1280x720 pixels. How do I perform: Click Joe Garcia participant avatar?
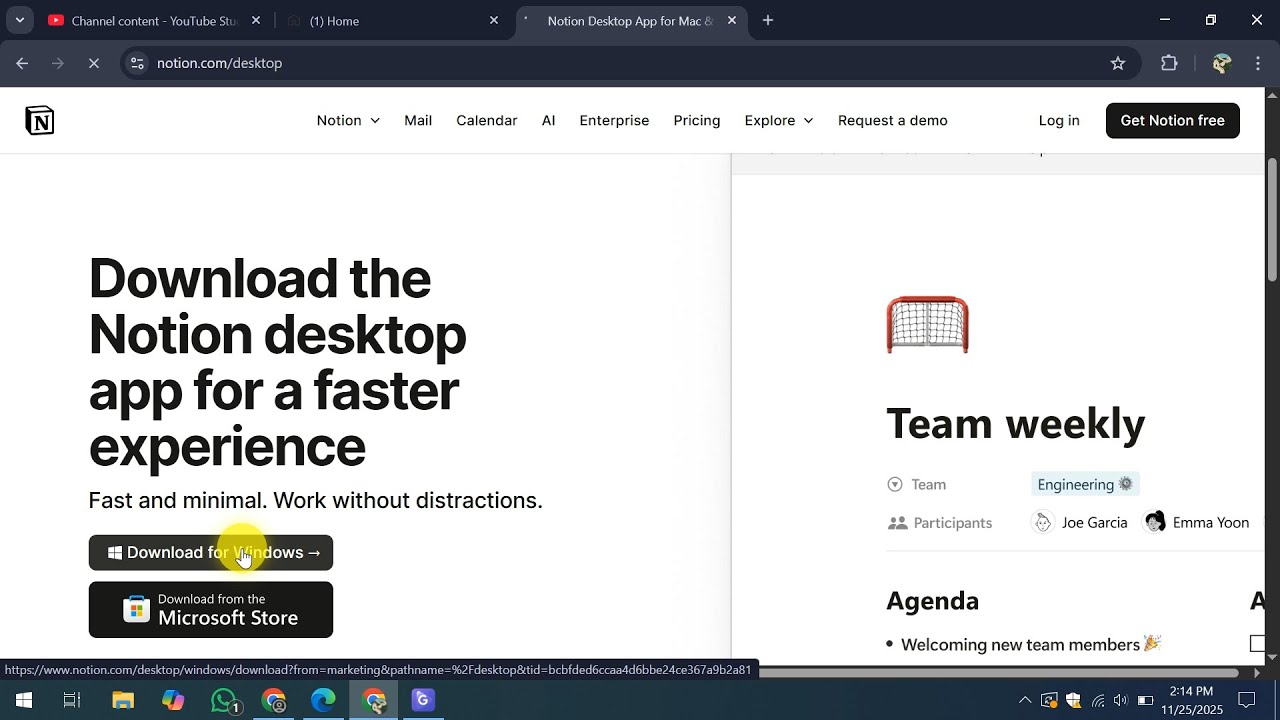[1043, 522]
